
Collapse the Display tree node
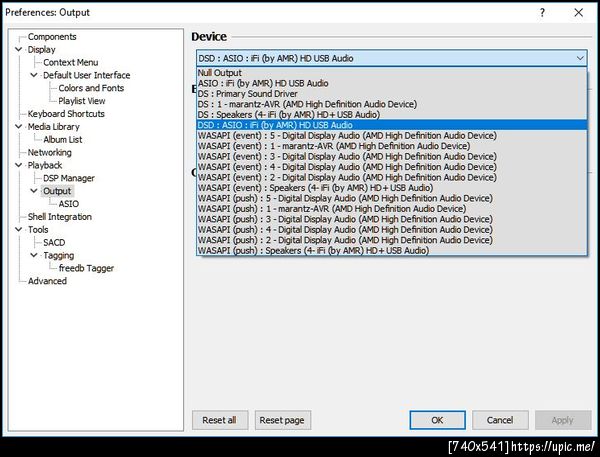click(18, 49)
